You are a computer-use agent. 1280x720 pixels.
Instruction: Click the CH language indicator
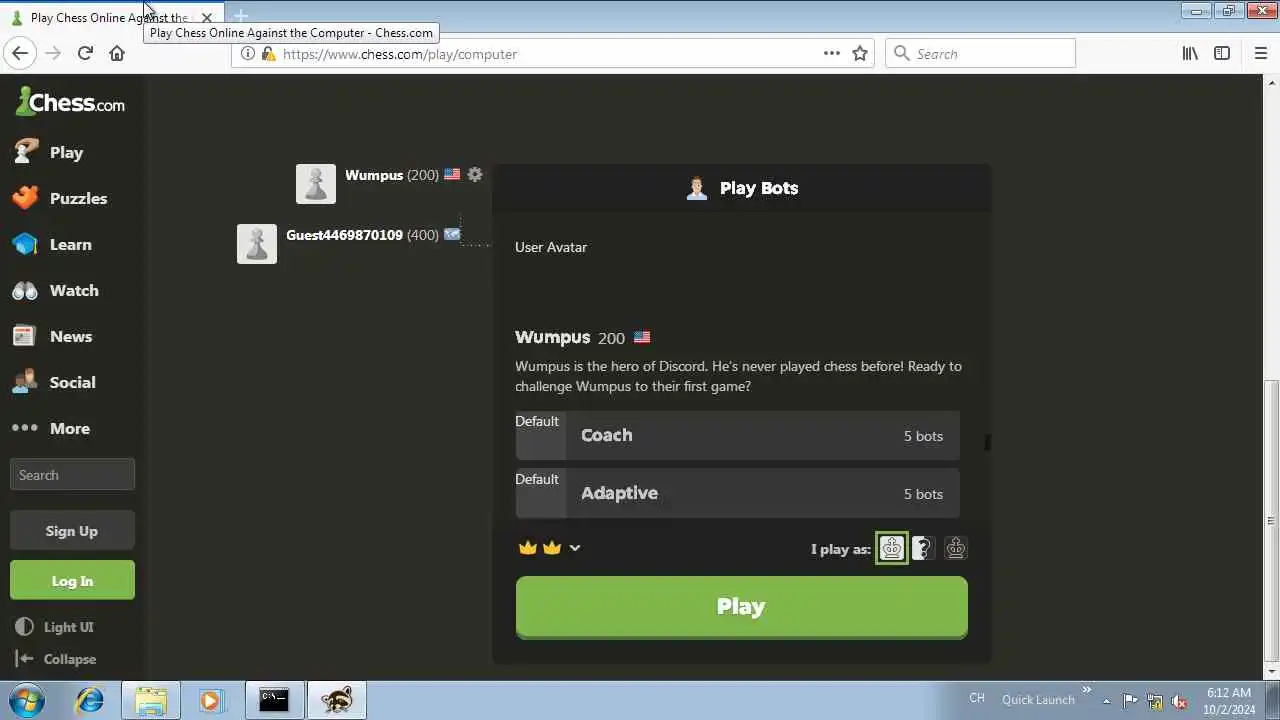pyautogui.click(x=977, y=698)
